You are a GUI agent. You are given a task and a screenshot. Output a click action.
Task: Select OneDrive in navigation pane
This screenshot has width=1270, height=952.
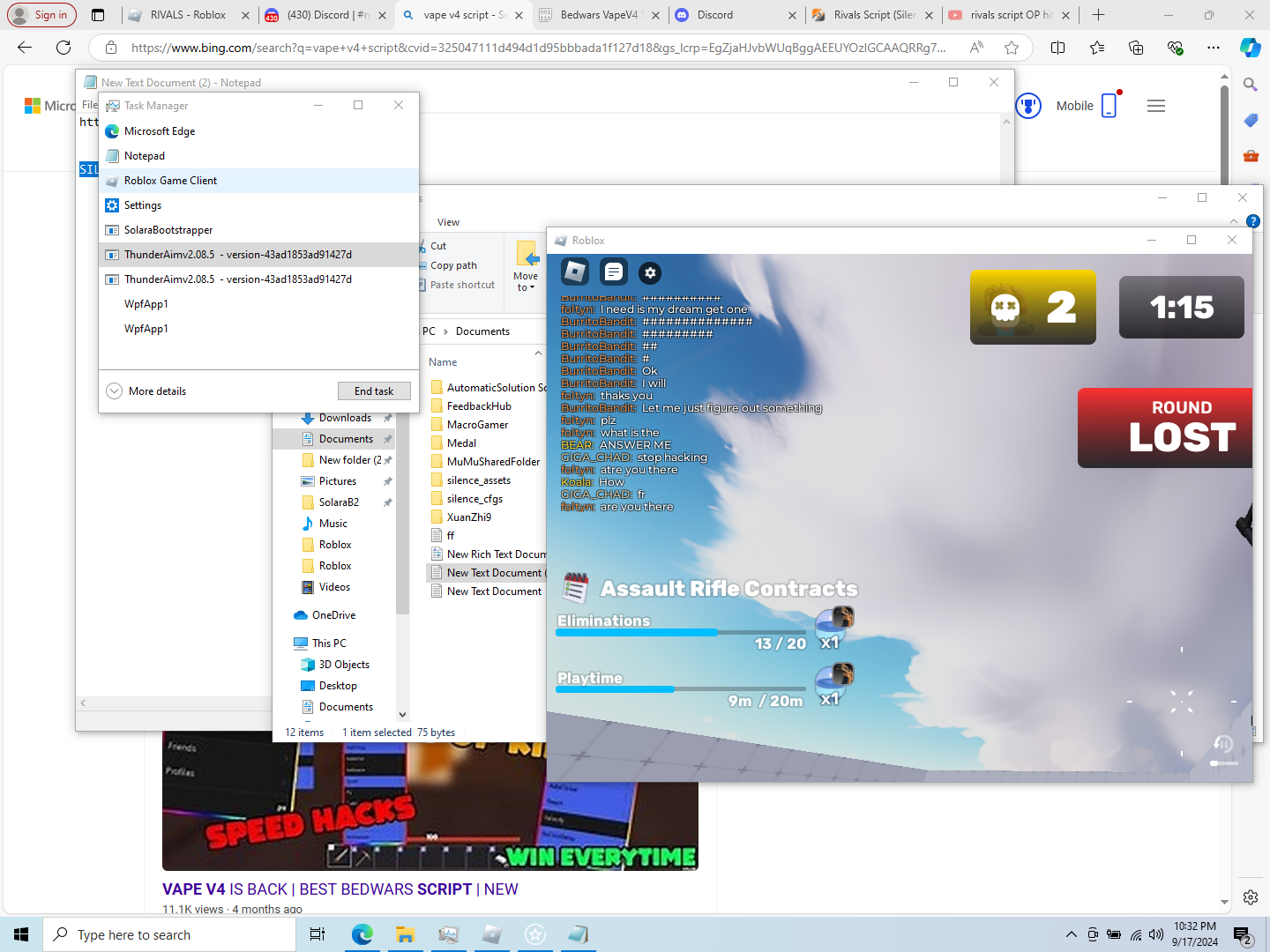pyautogui.click(x=333, y=615)
